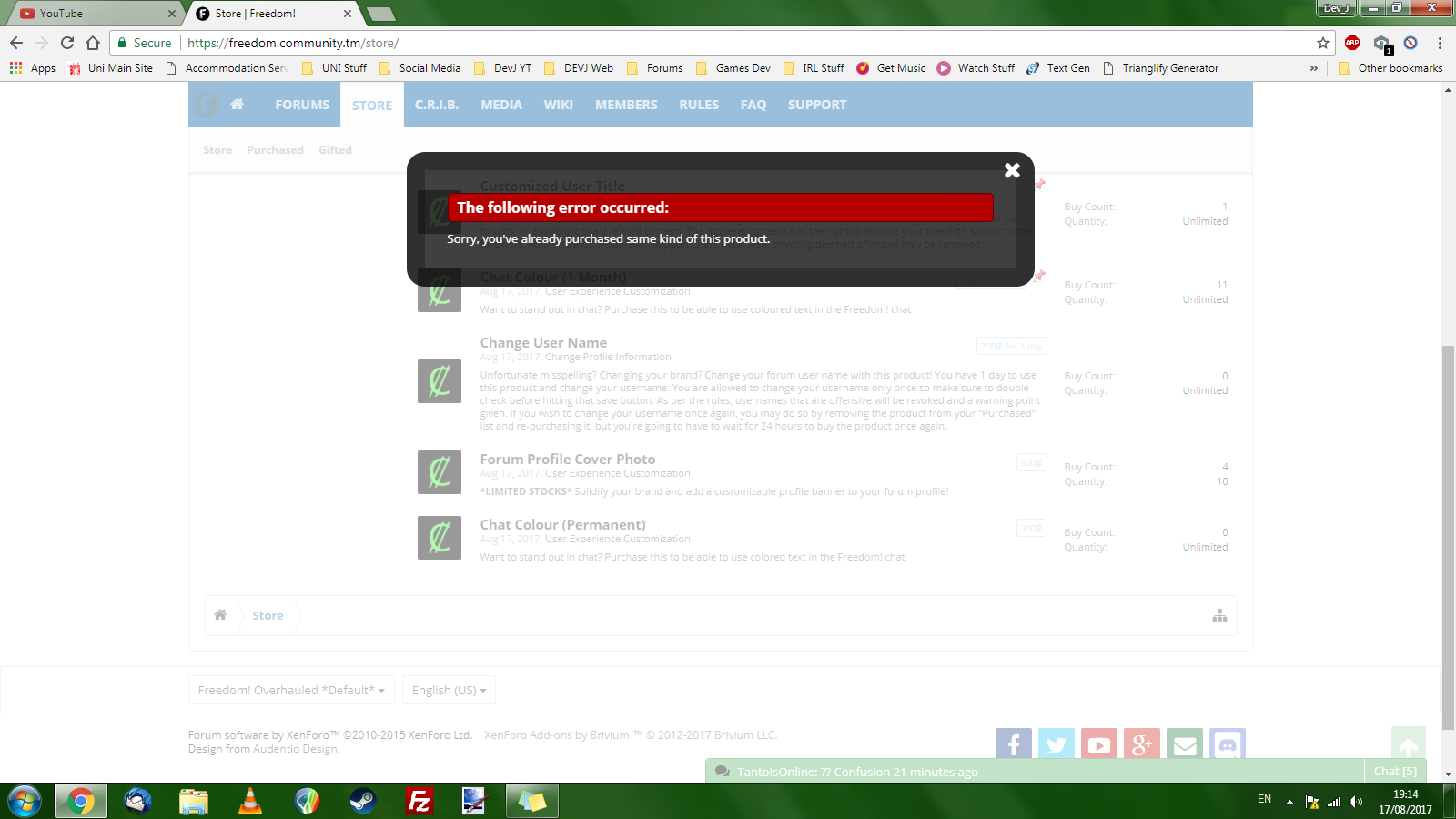Switch to the YouTube browser tab
This screenshot has width=1456, height=819.
[x=91, y=14]
